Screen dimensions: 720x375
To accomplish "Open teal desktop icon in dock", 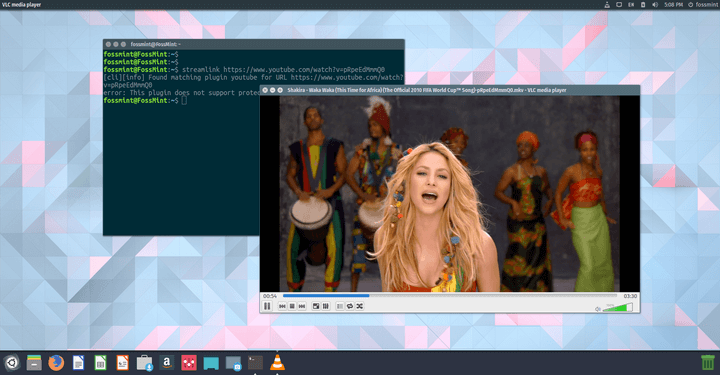I will (x=211, y=363).
